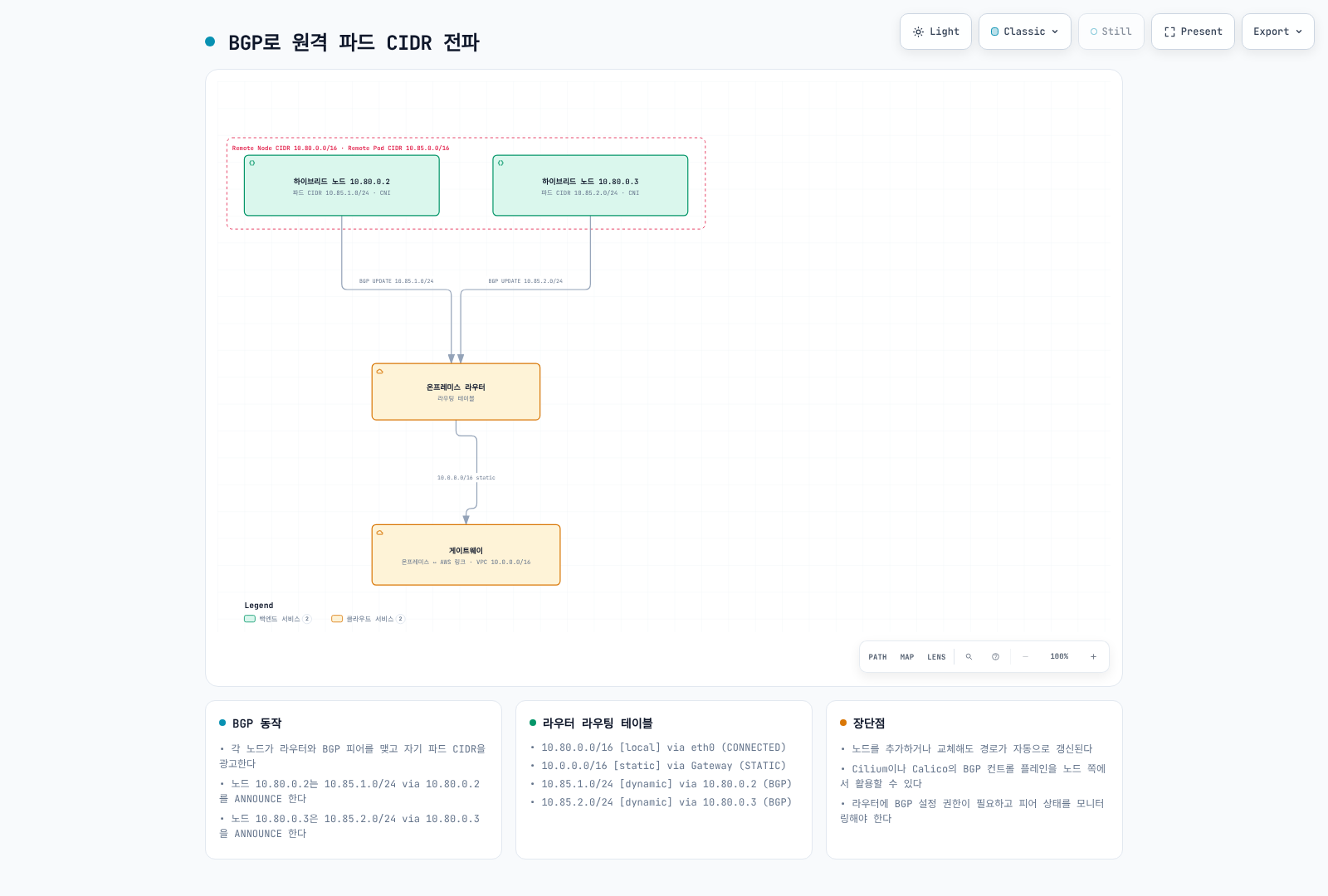This screenshot has height=896, width=1328.
Task: Zoom out with the minus icon
Action: (x=1025, y=657)
